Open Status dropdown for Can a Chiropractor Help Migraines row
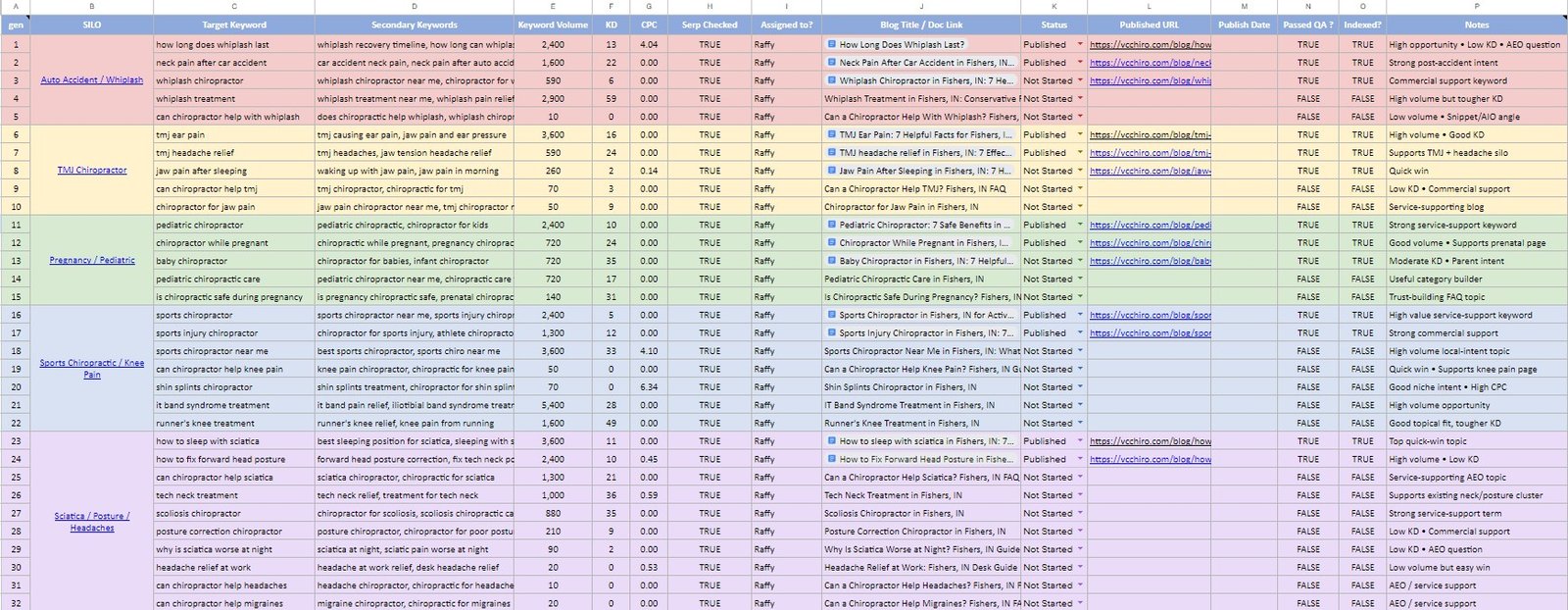The height and width of the screenshot is (610, 1568). click(x=1080, y=603)
